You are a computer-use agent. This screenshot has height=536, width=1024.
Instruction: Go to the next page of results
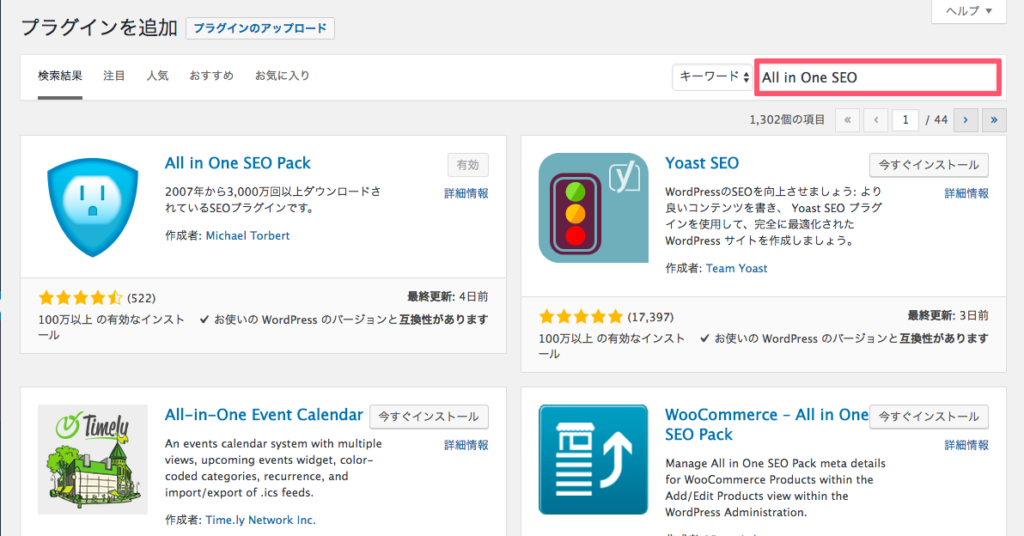coord(965,120)
